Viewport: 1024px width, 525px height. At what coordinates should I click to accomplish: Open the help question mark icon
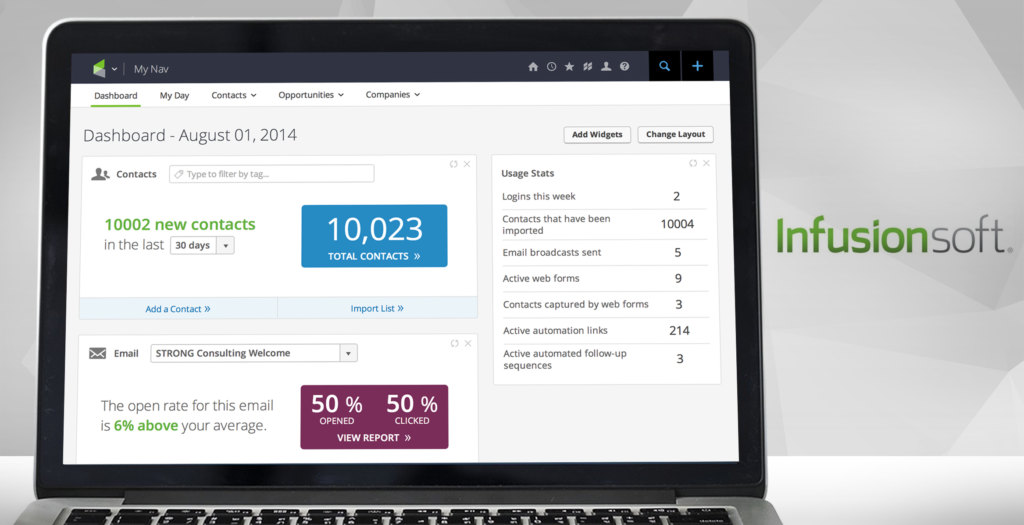pyautogui.click(x=625, y=67)
